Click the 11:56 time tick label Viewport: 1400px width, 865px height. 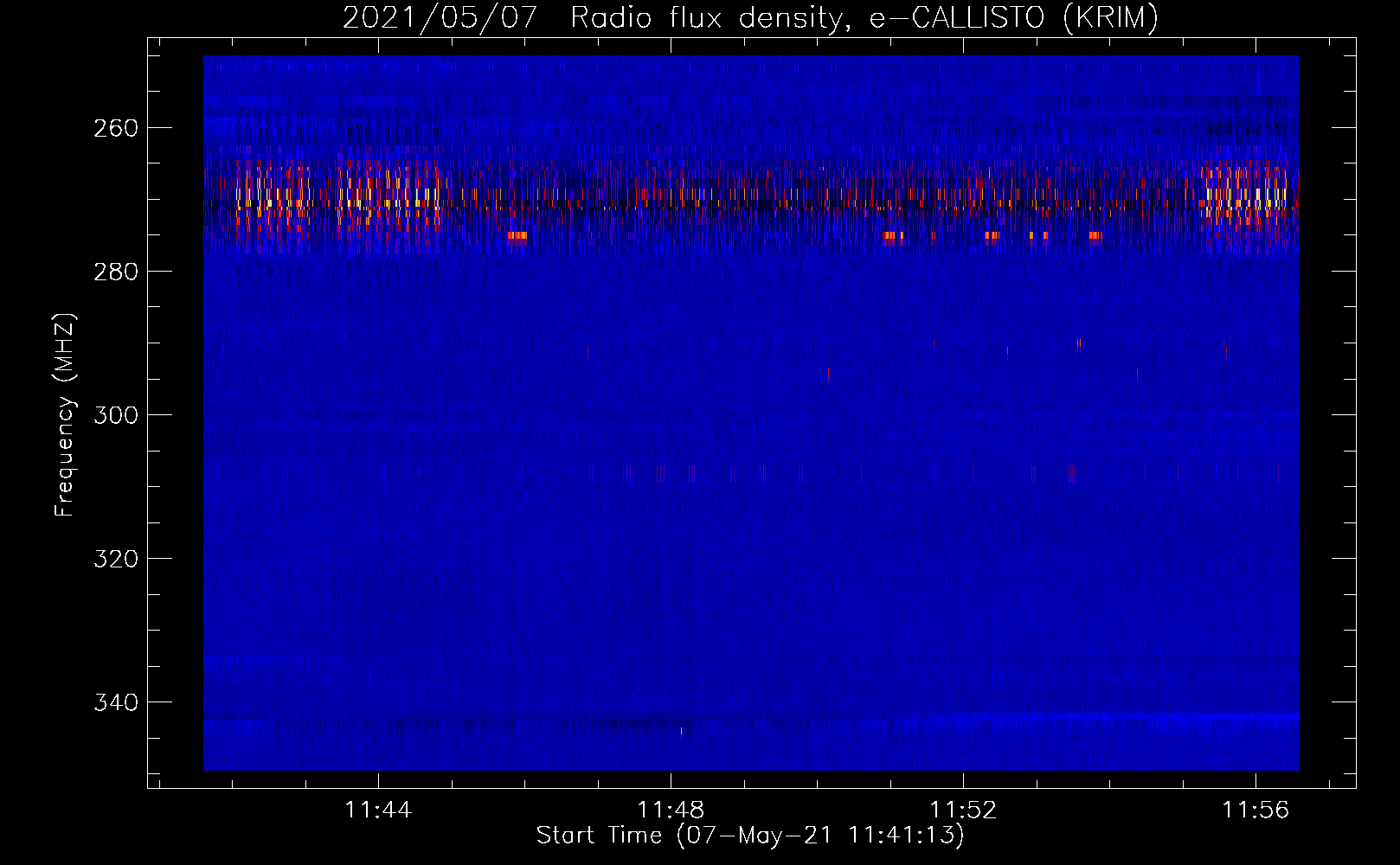click(x=1256, y=811)
